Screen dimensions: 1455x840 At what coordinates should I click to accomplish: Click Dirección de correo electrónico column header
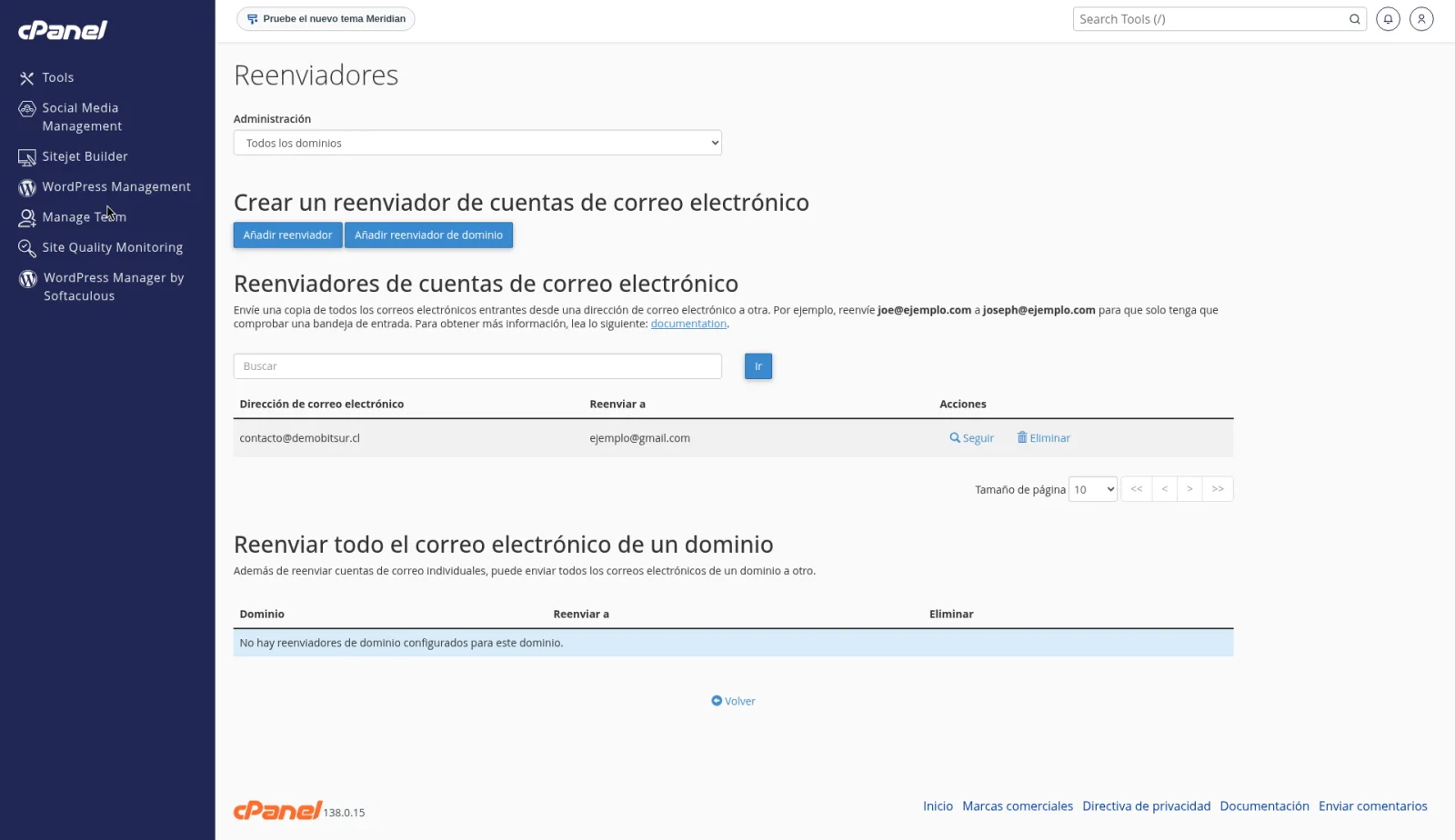point(321,405)
